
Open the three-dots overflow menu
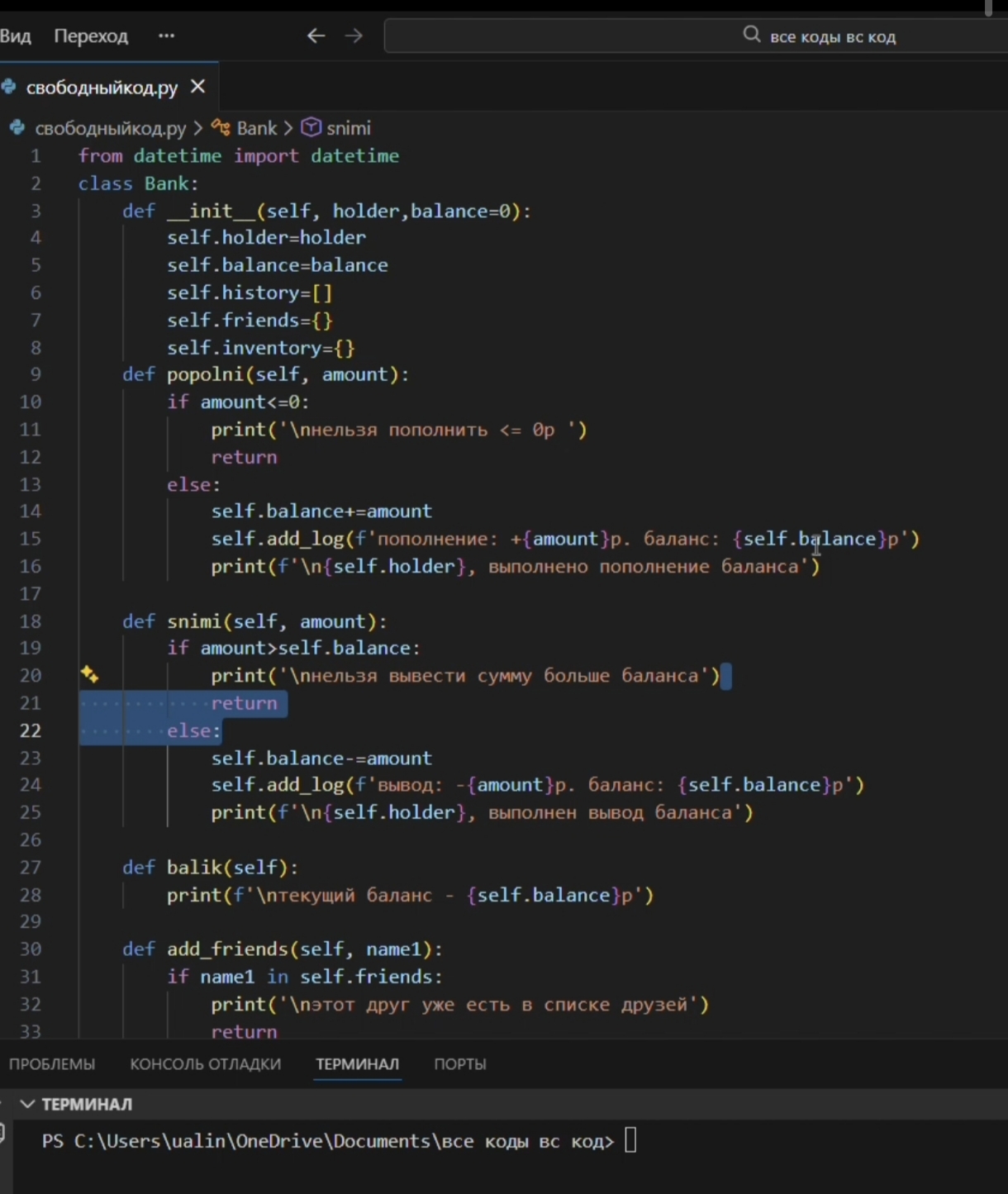166,36
